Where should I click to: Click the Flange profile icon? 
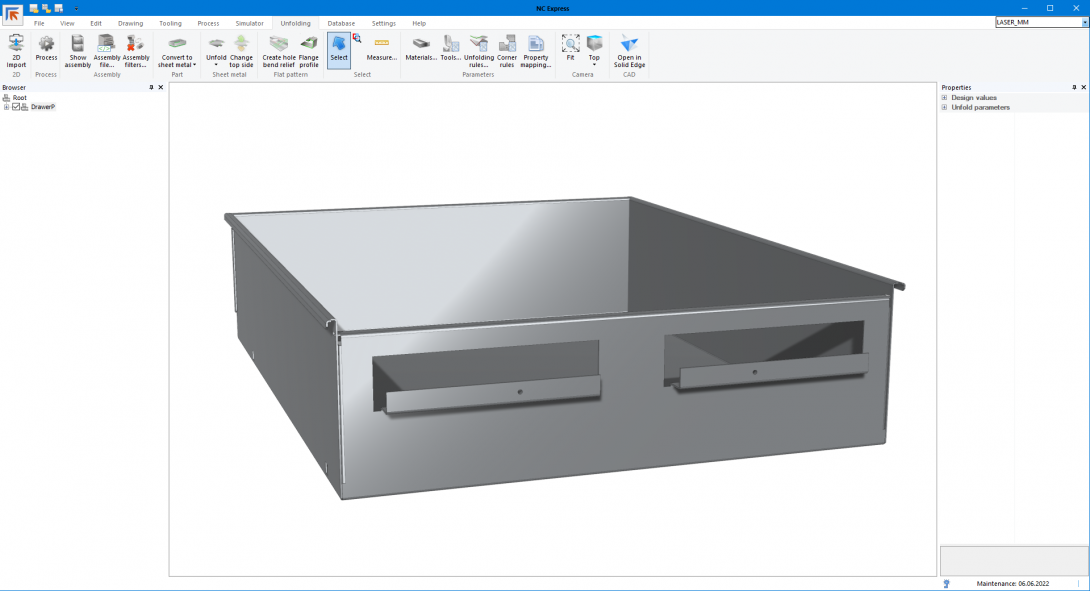coord(309,48)
